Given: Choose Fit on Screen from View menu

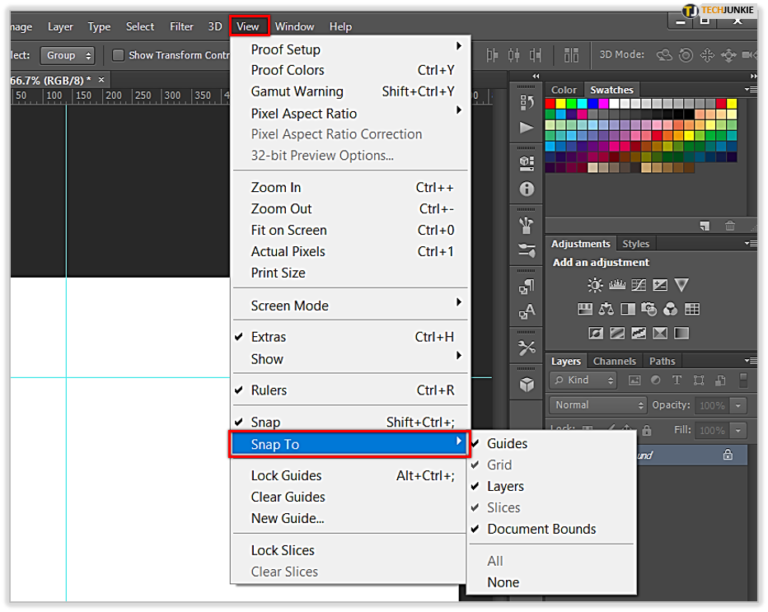Looking at the screenshot, I should click(350, 230).
